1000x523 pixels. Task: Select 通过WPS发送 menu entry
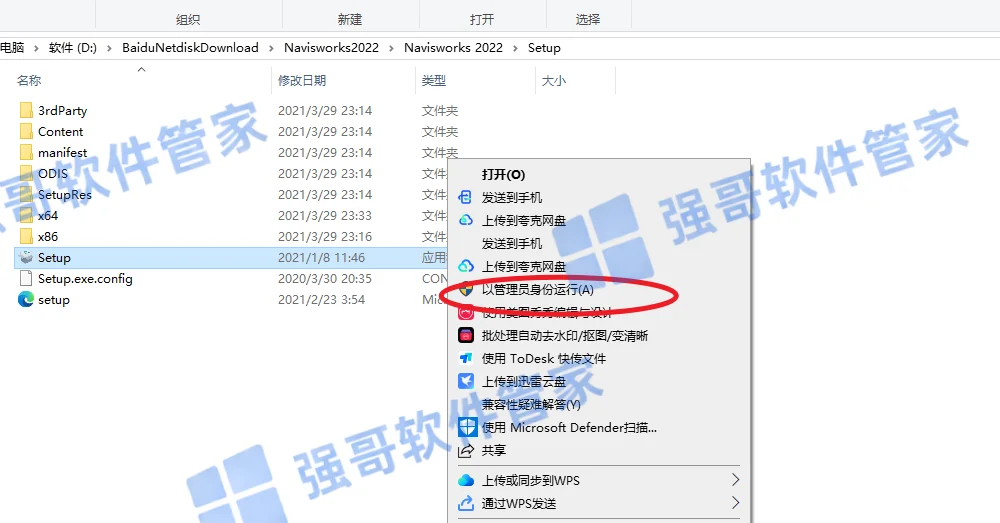[x=518, y=503]
